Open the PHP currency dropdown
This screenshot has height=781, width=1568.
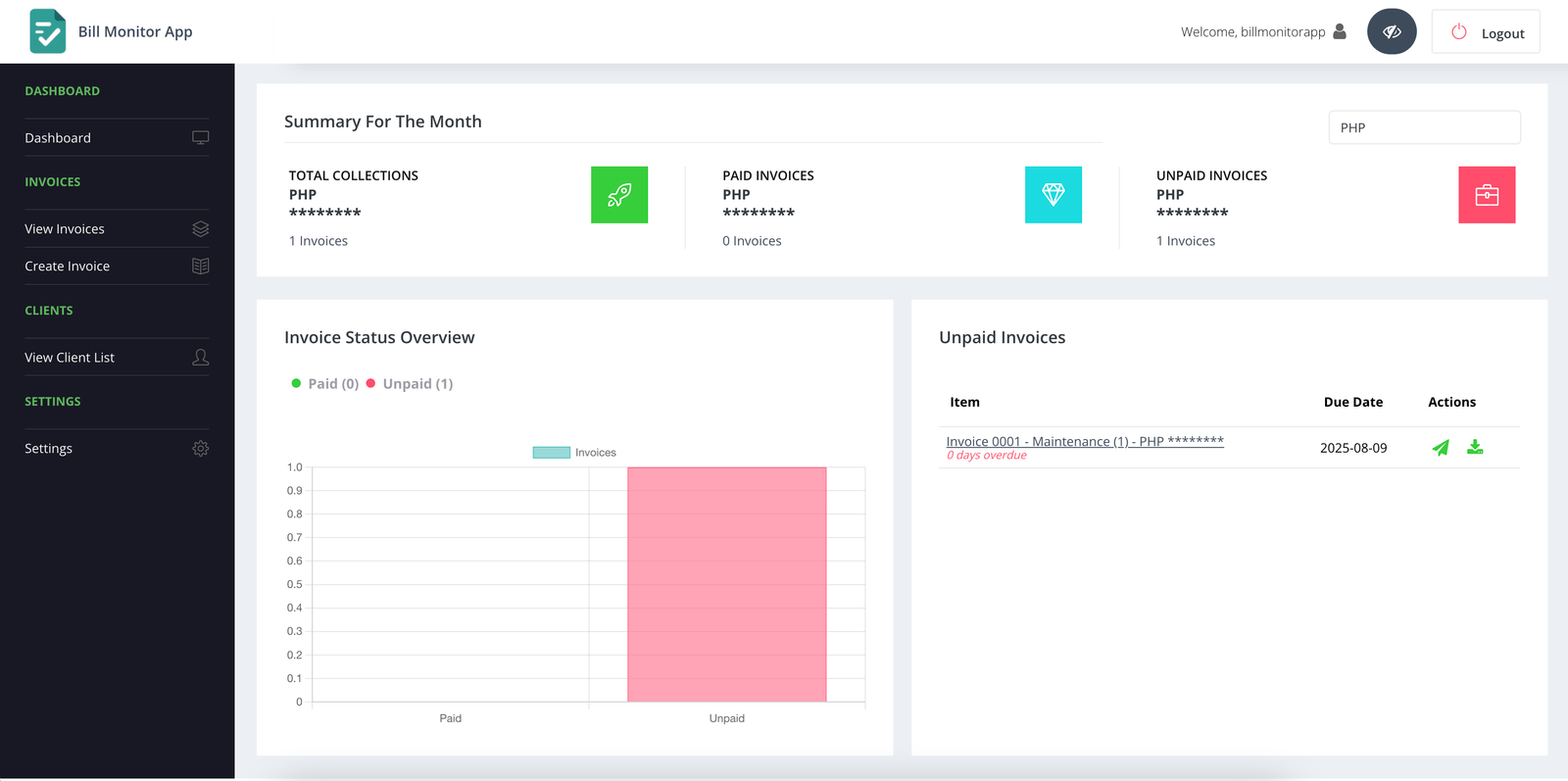1423,127
